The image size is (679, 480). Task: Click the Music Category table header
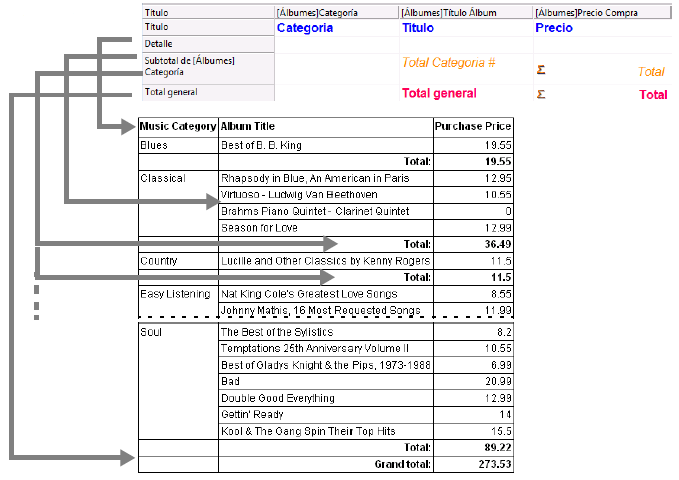178,127
